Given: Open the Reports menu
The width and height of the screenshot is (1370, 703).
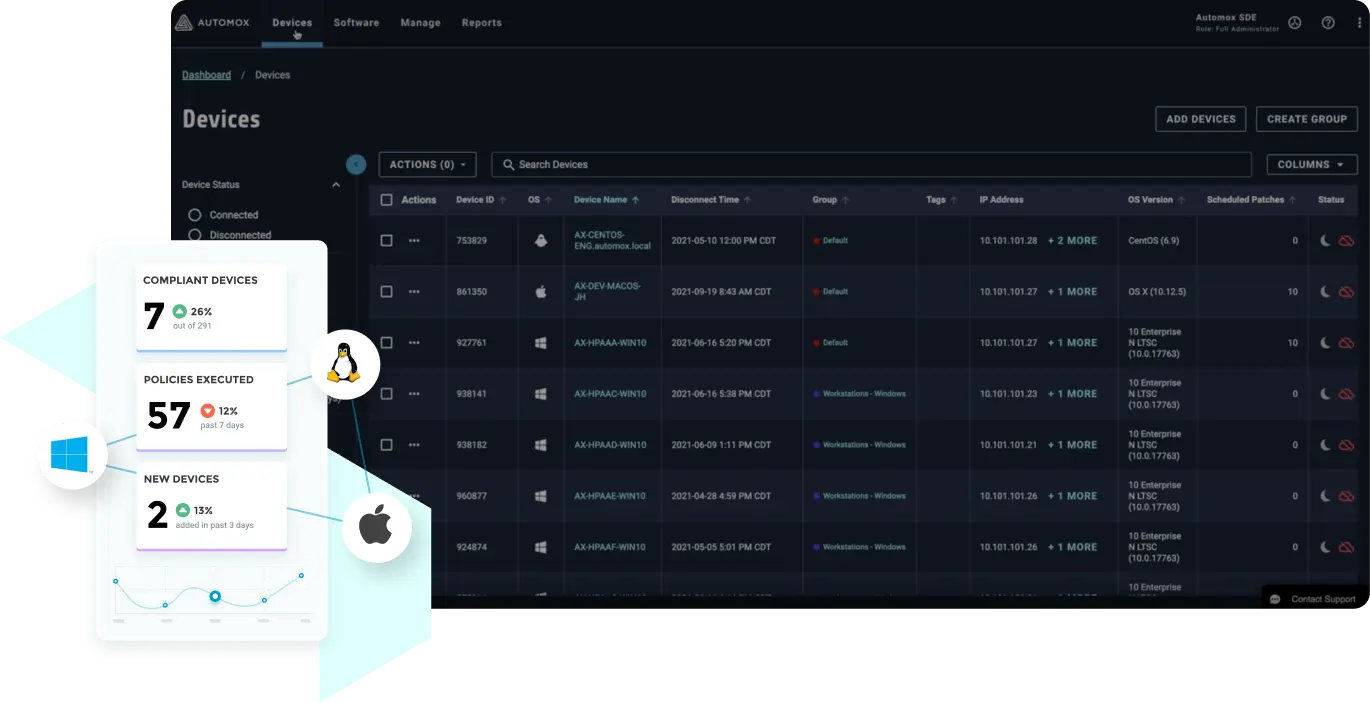Looking at the screenshot, I should [481, 23].
